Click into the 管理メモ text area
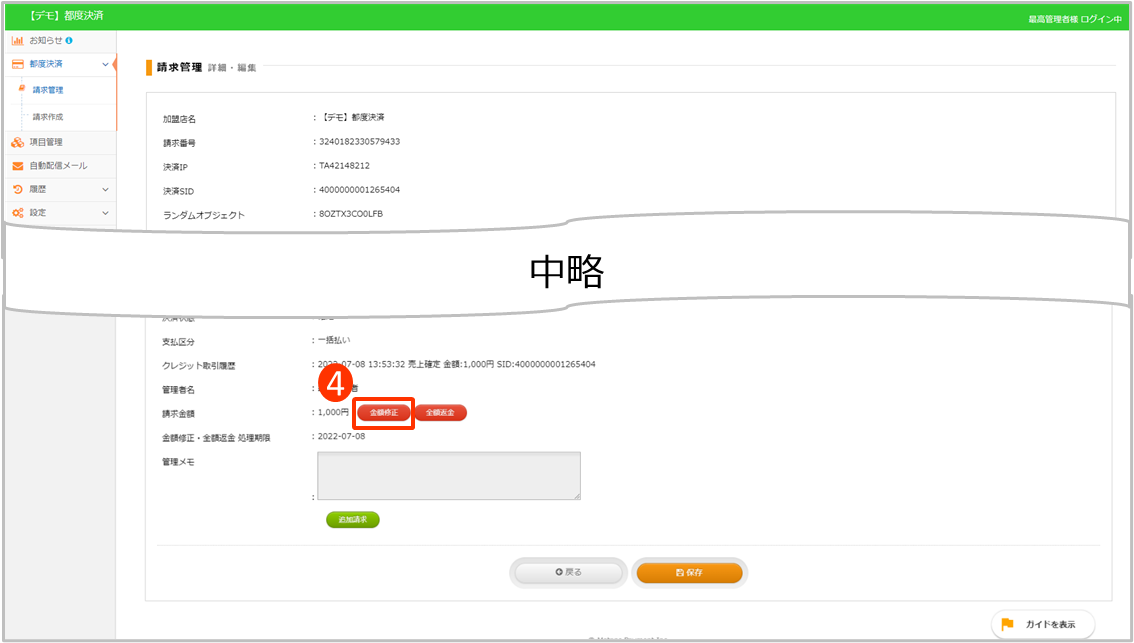Screen dimensions: 1134x643 448,476
